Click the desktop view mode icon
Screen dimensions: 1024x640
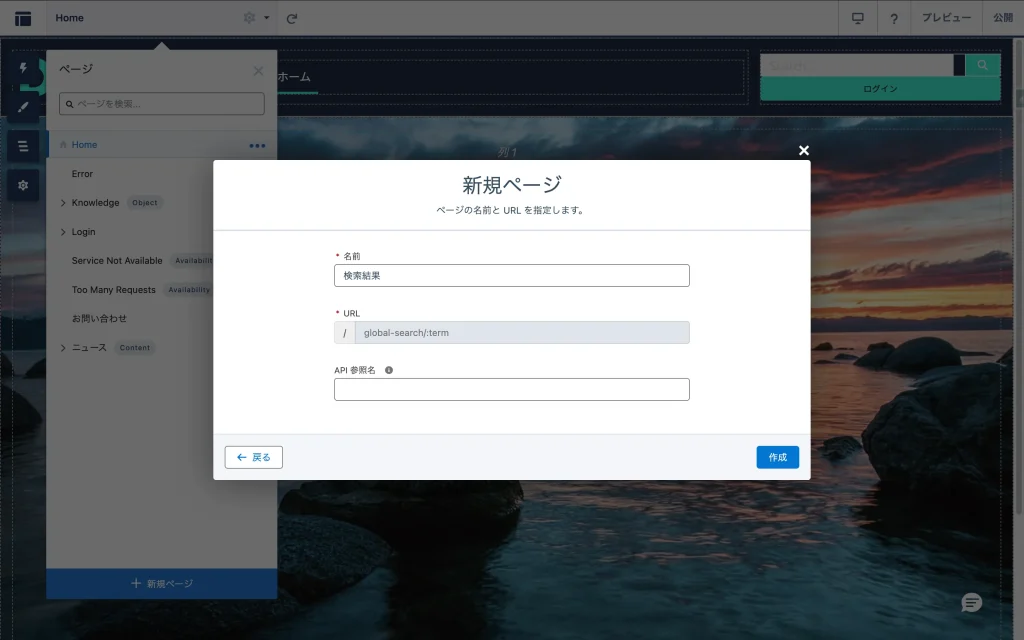click(857, 18)
